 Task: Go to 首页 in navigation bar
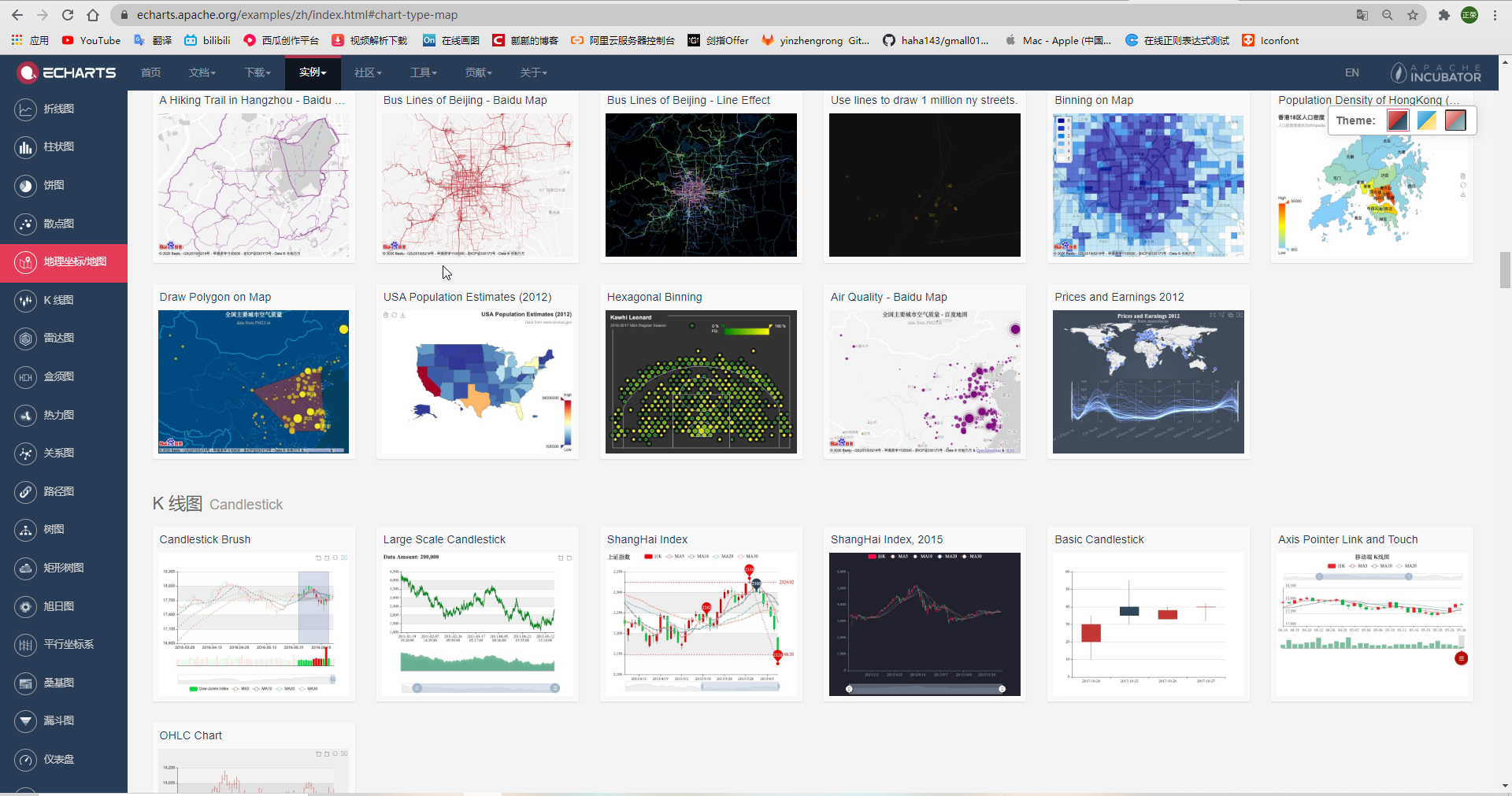(x=150, y=72)
